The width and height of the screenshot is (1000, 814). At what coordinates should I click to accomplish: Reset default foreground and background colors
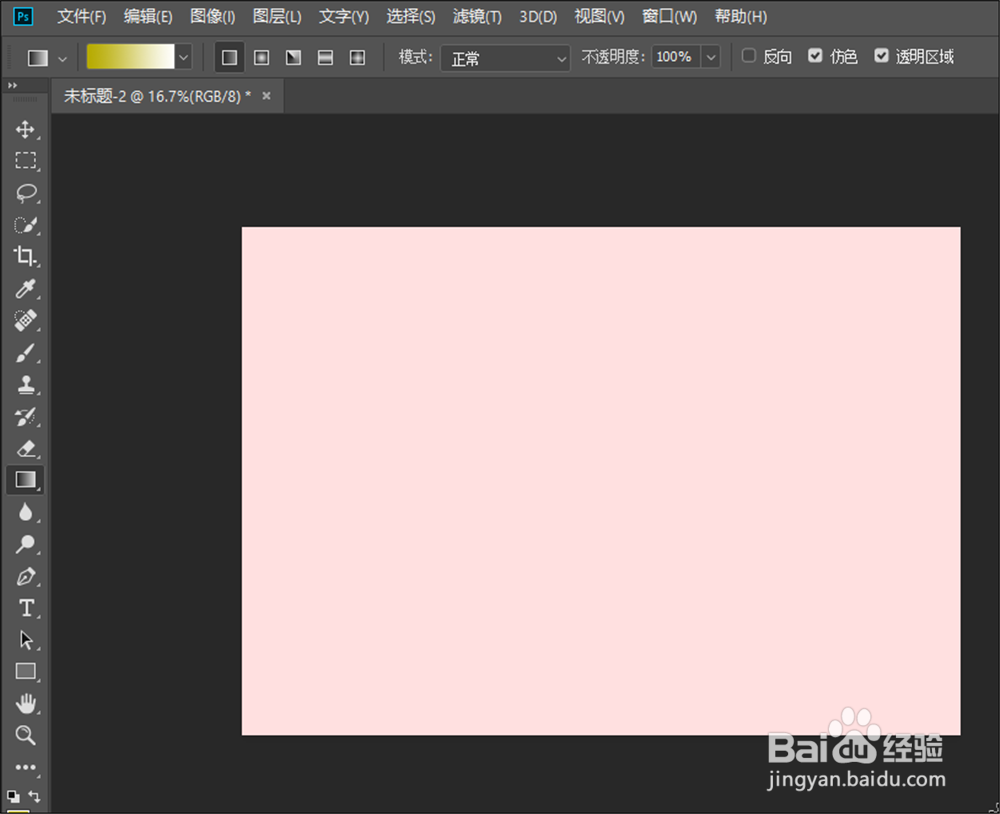coord(13,796)
